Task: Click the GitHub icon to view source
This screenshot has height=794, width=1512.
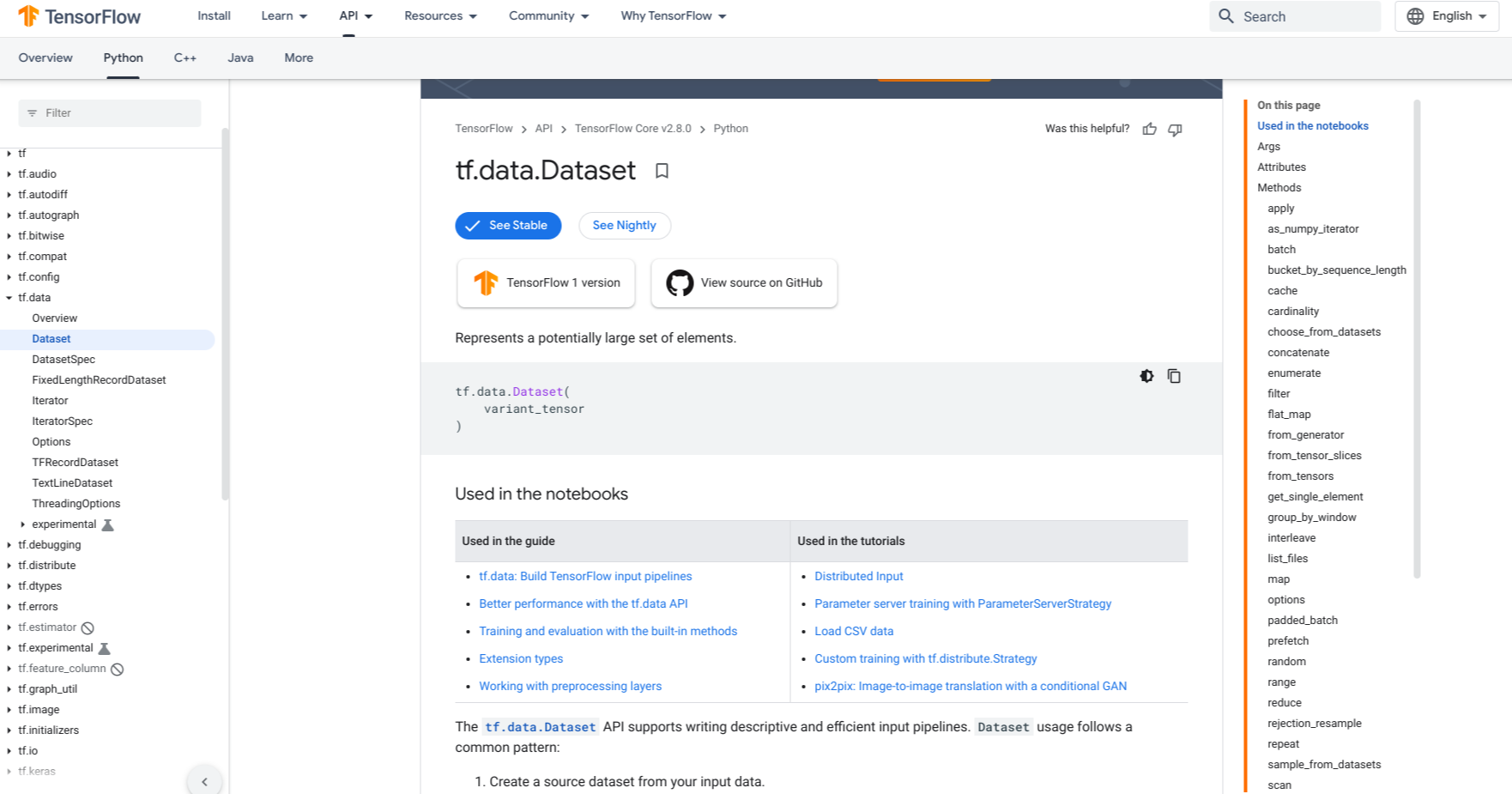Action: (x=680, y=282)
